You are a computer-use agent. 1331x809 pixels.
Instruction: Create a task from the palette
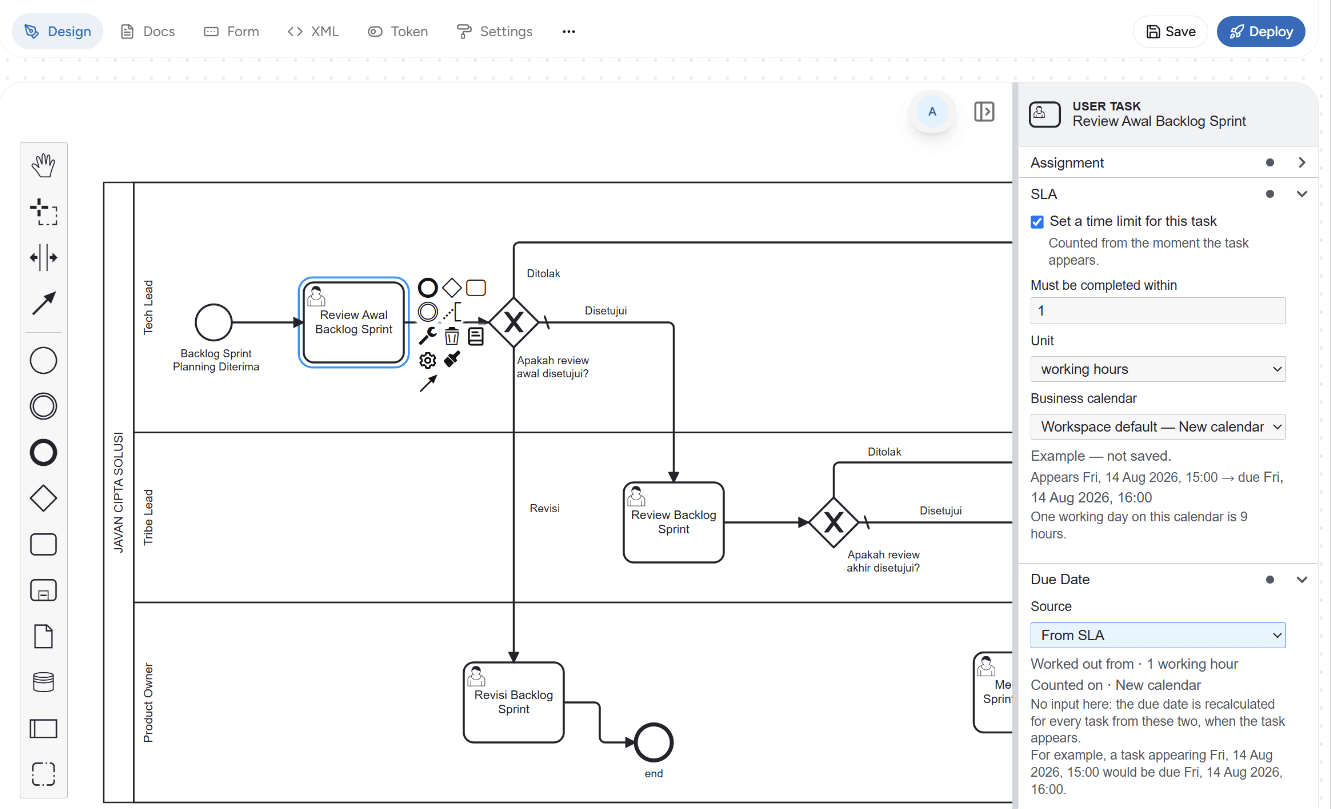click(x=43, y=544)
